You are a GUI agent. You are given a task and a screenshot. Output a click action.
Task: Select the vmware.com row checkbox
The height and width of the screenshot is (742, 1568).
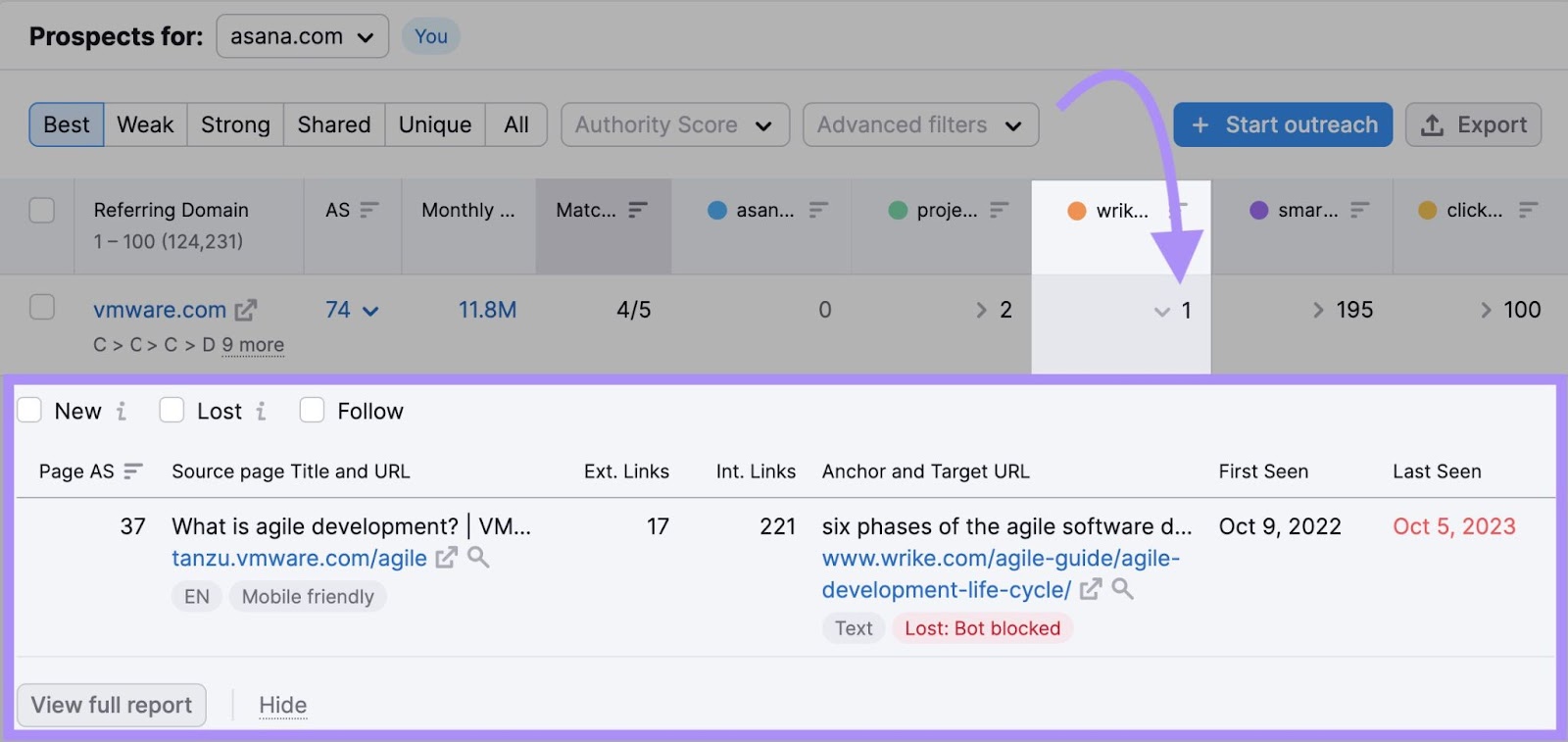42,307
